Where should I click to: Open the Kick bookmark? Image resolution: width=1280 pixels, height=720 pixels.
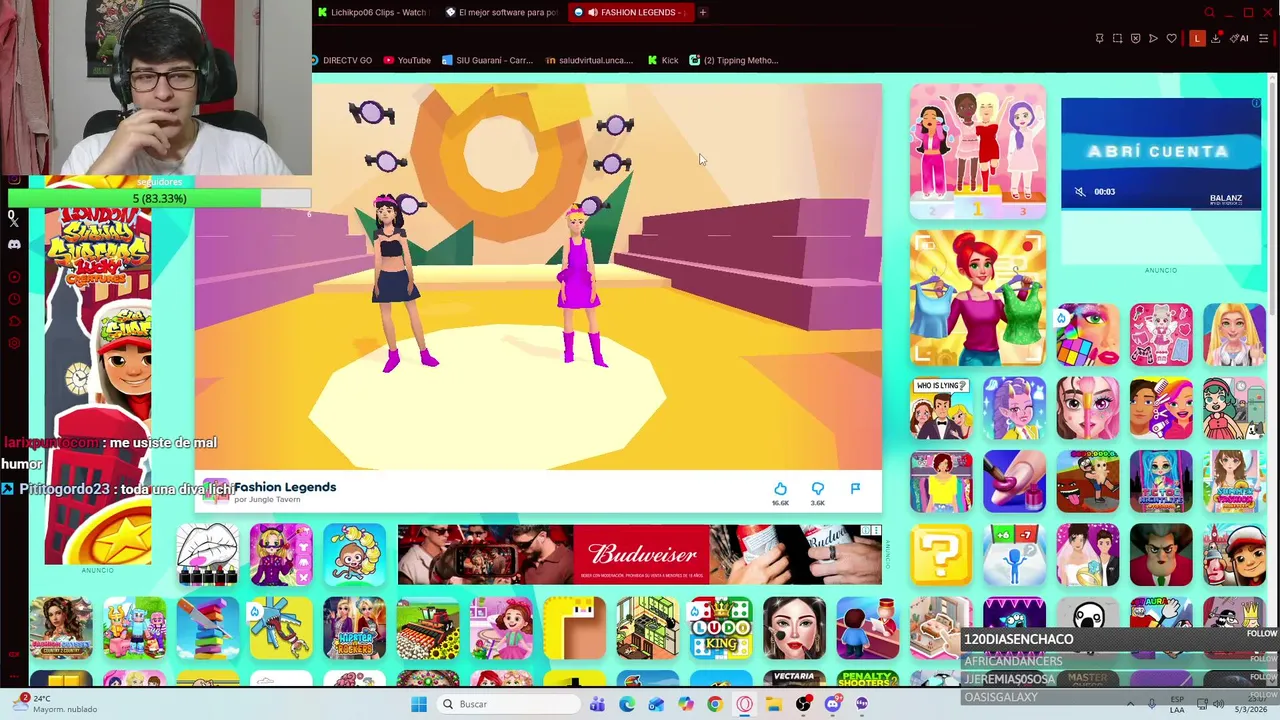tap(663, 60)
